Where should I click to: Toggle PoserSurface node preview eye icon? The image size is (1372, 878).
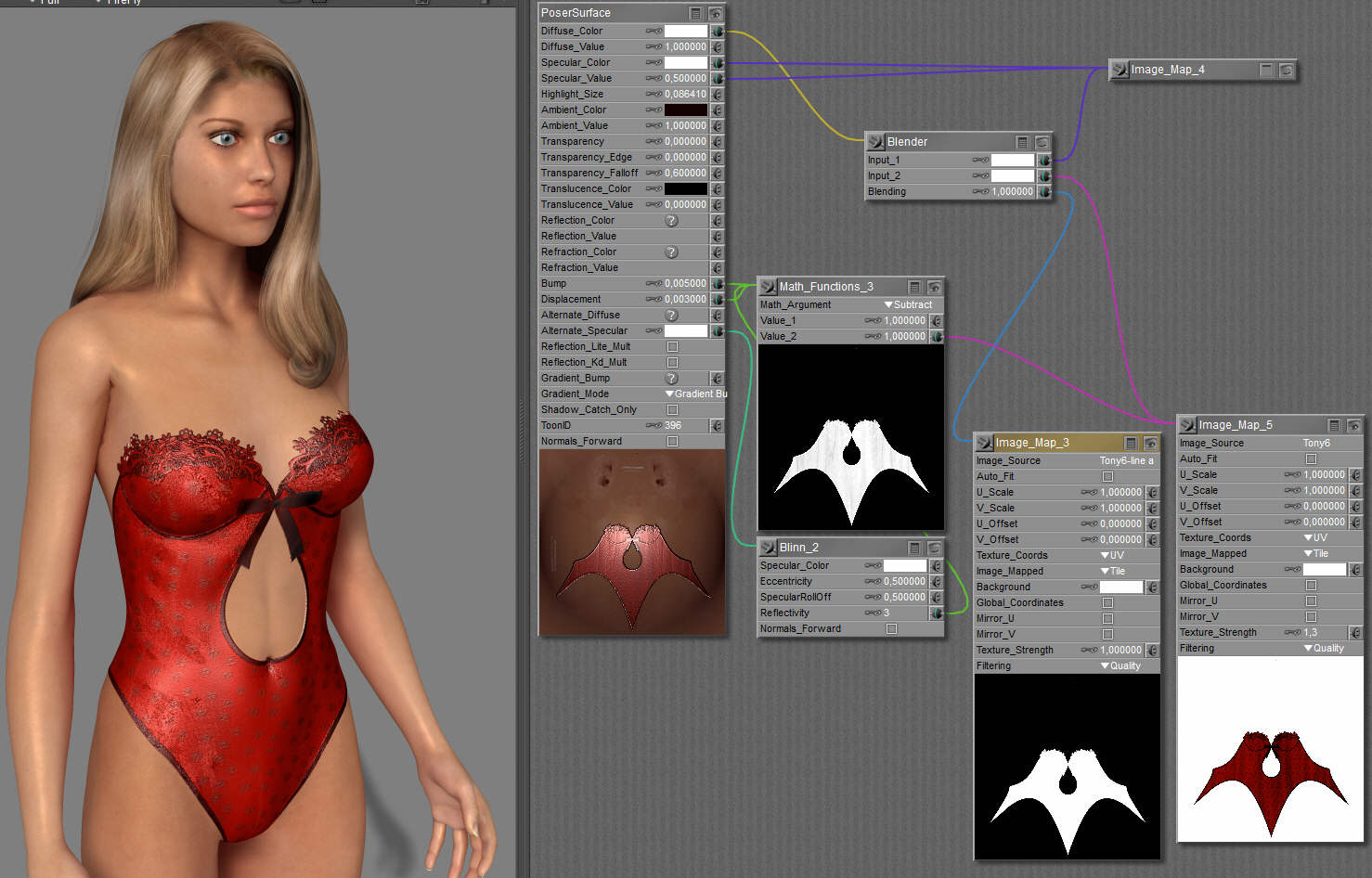(x=716, y=13)
